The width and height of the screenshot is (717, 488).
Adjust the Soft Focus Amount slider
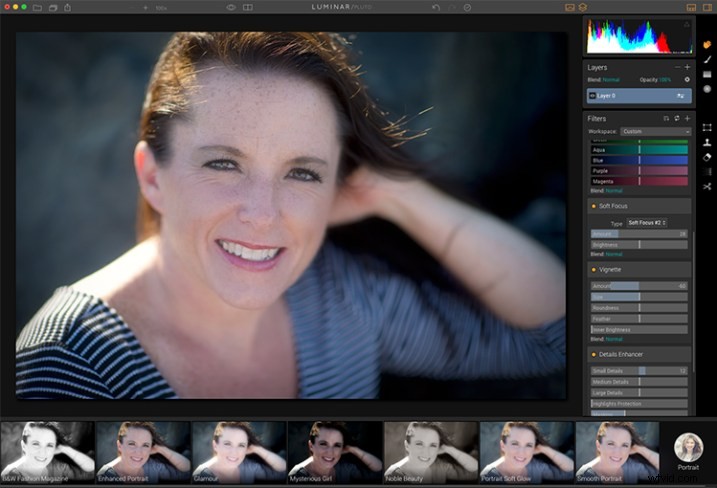pos(639,234)
